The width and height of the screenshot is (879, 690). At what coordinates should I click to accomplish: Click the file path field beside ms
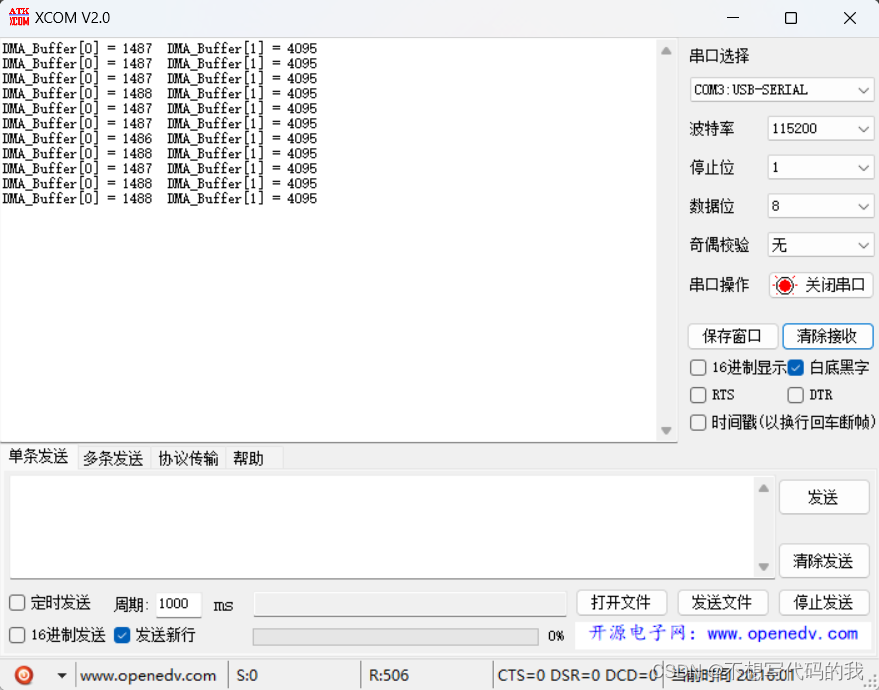[410, 604]
